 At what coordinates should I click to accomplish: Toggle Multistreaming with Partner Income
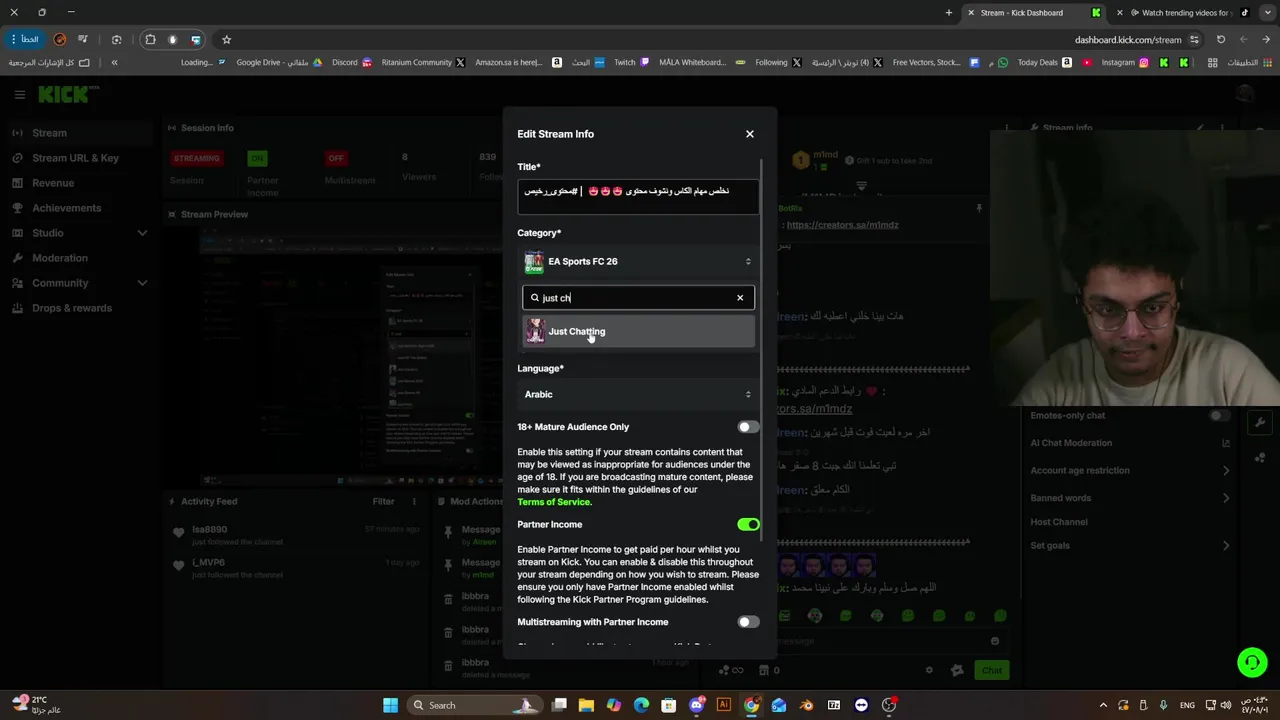pyautogui.click(x=748, y=622)
